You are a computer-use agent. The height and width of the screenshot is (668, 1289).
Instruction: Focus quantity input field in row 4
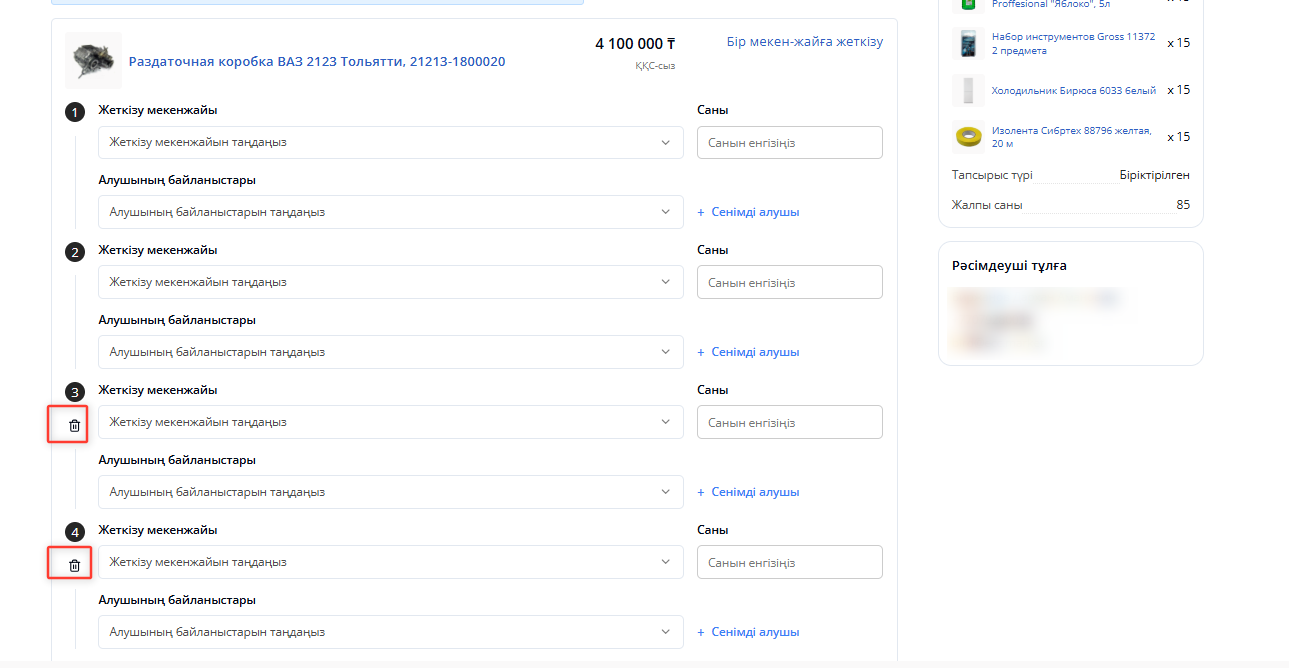789,562
